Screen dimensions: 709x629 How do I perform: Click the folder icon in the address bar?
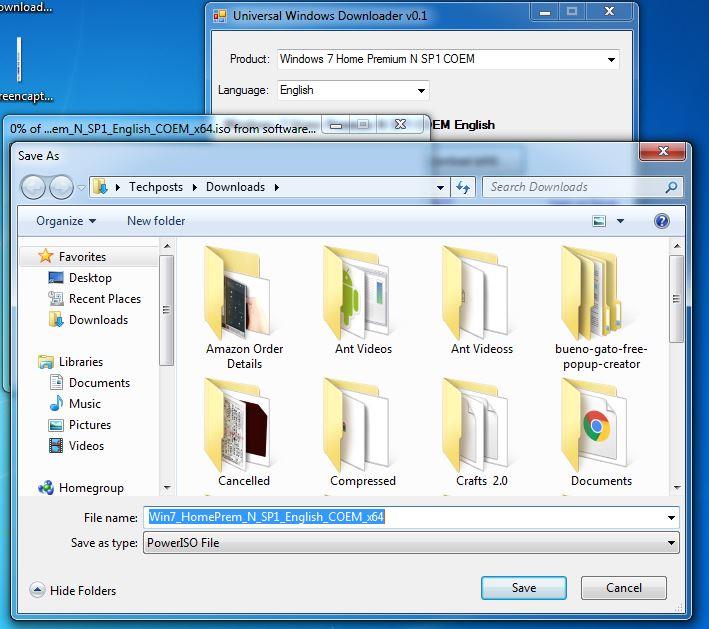click(x=100, y=187)
